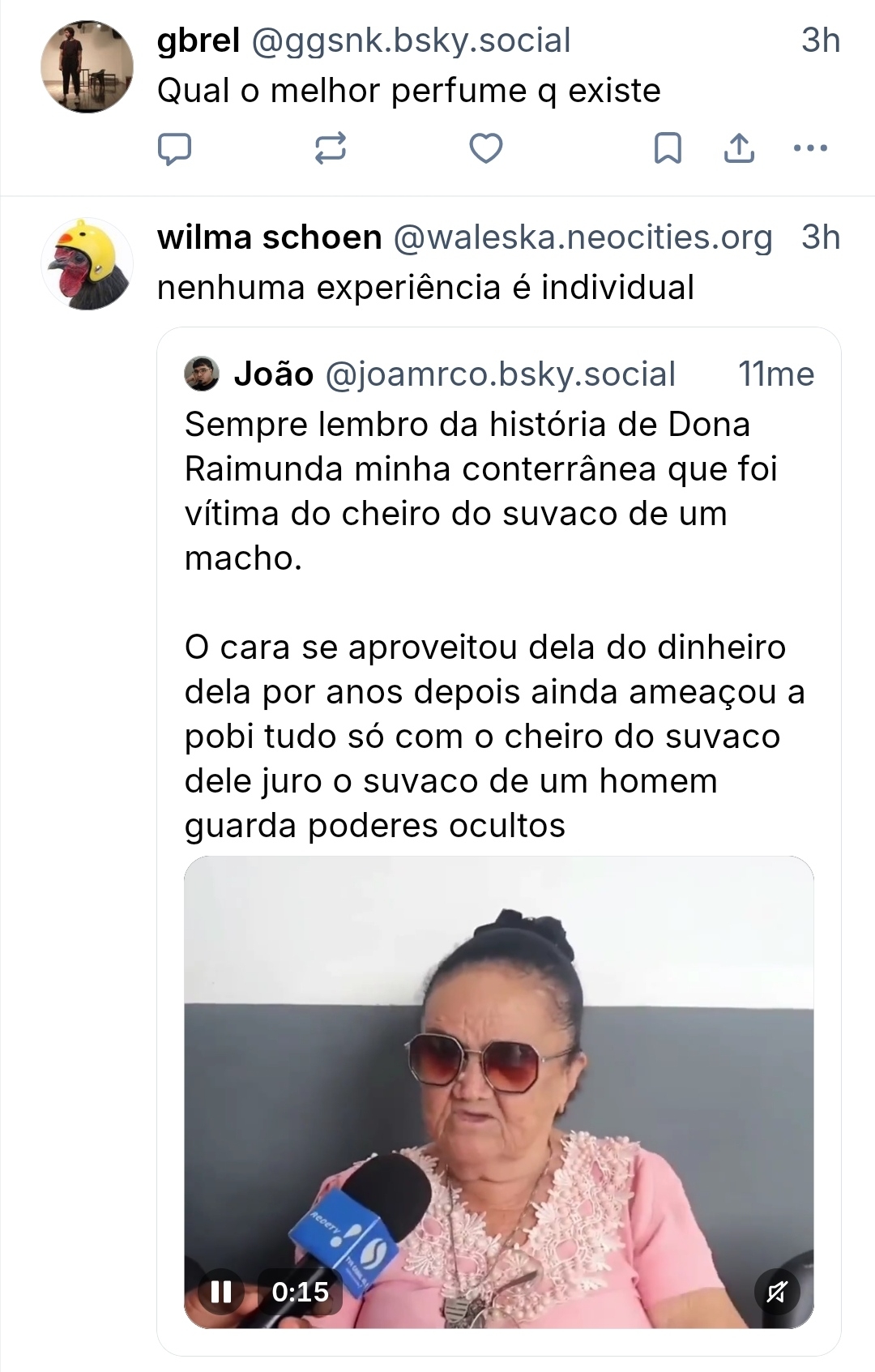Share gbrel's post via share icon
Viewport: 875px width, 1372px height.
(x=739, y=148)
